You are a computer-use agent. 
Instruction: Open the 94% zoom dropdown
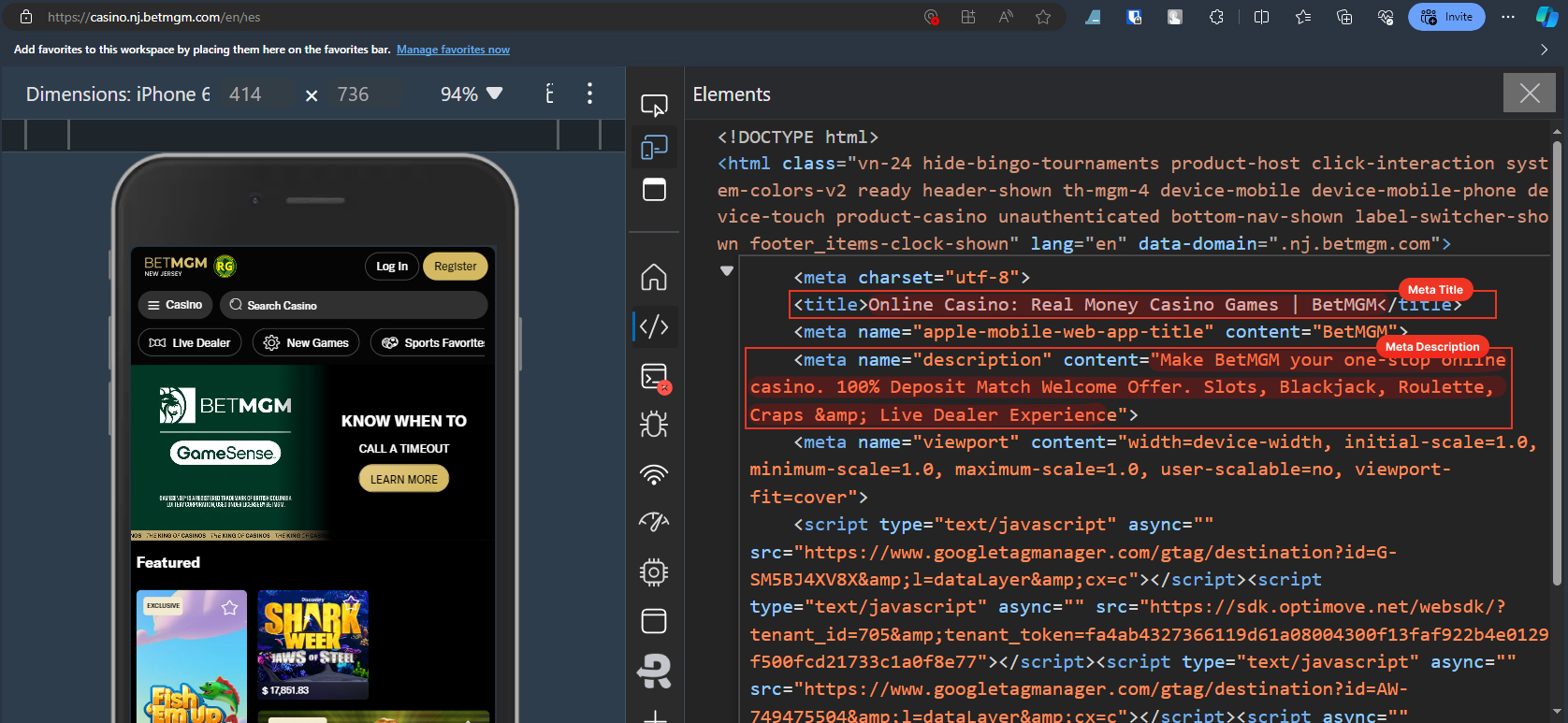(472, 94)
